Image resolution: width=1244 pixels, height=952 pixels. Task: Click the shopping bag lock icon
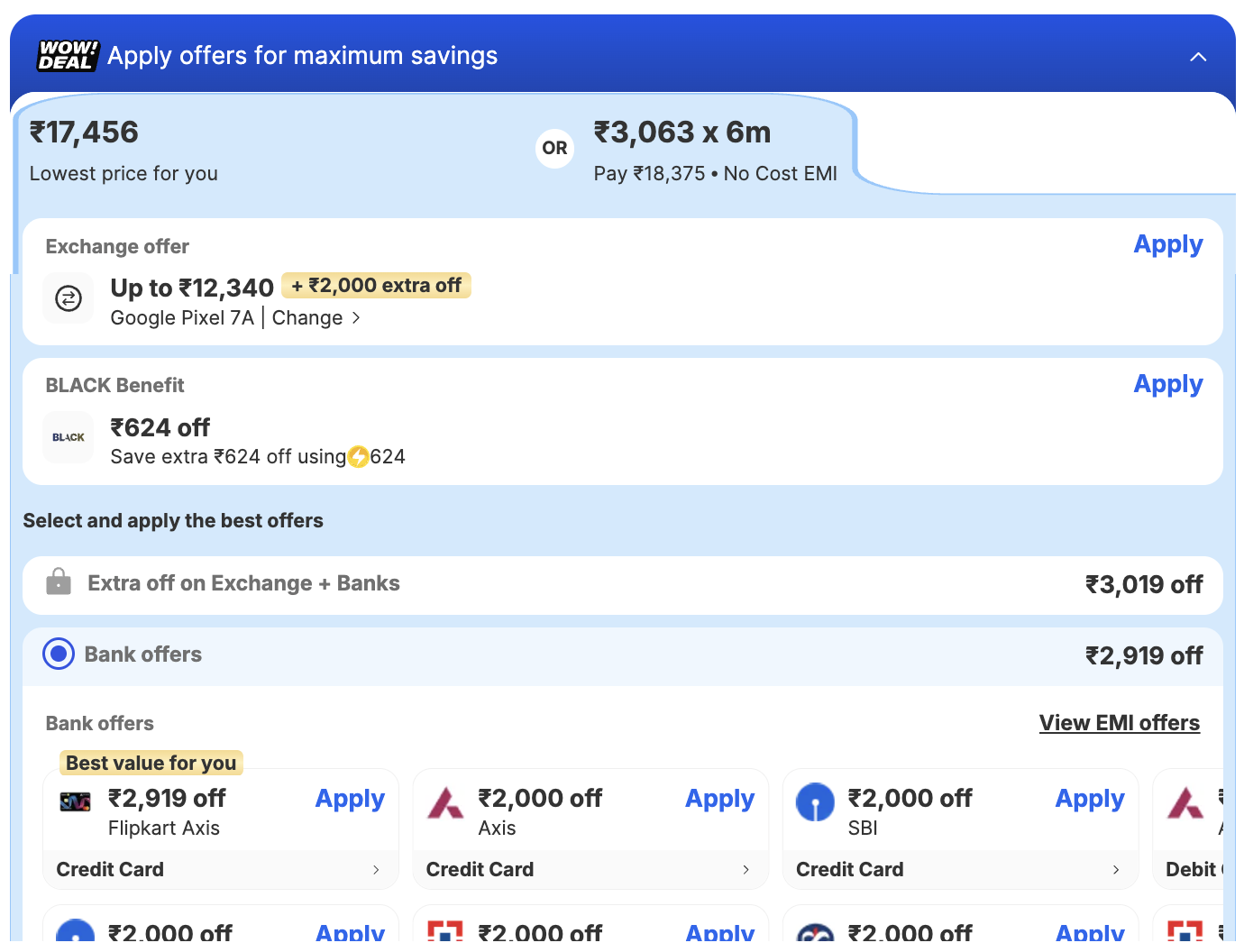click(x=59, y=582)
